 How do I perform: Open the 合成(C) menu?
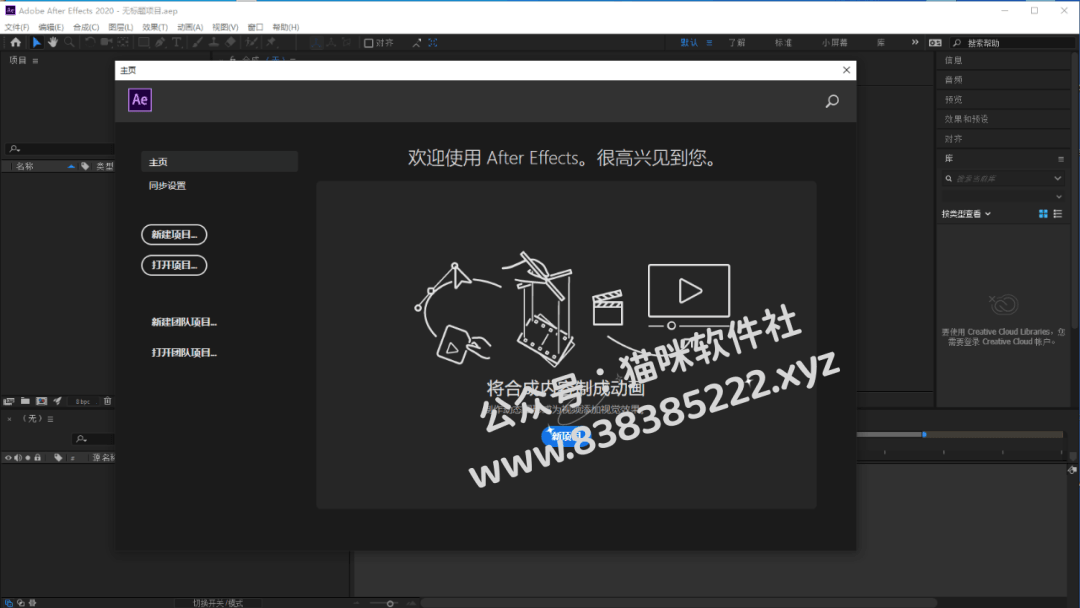coord(86,28)
